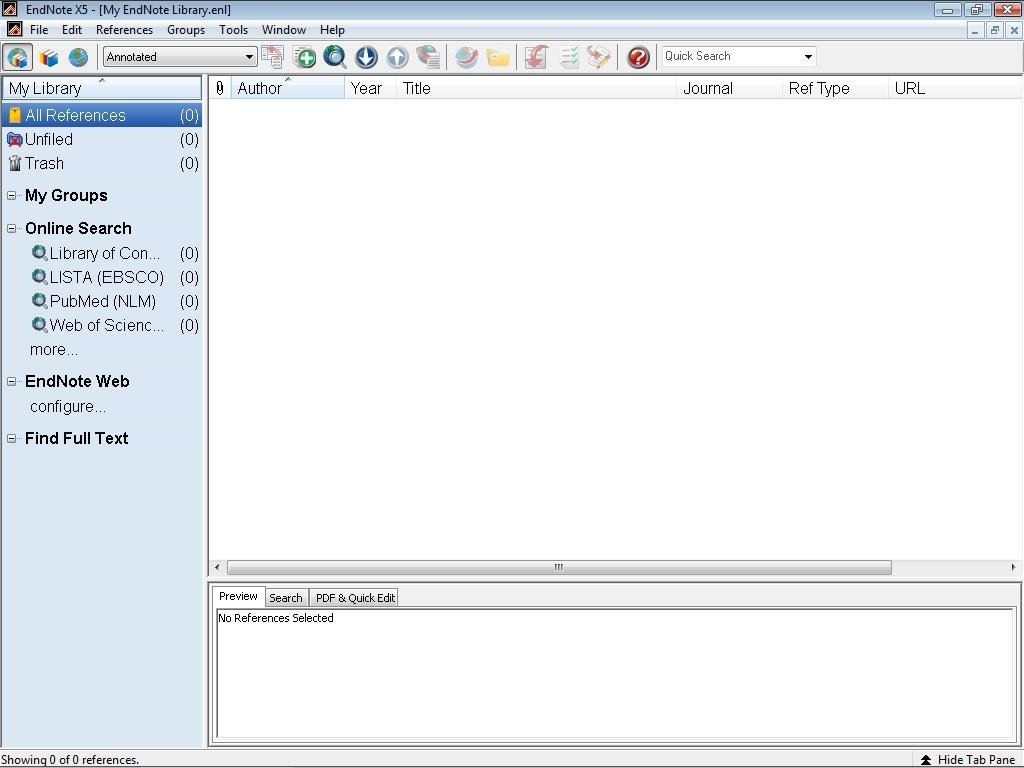1024x768 pixels.
Task: Open the References menu
Action: (x=124, y=30)
